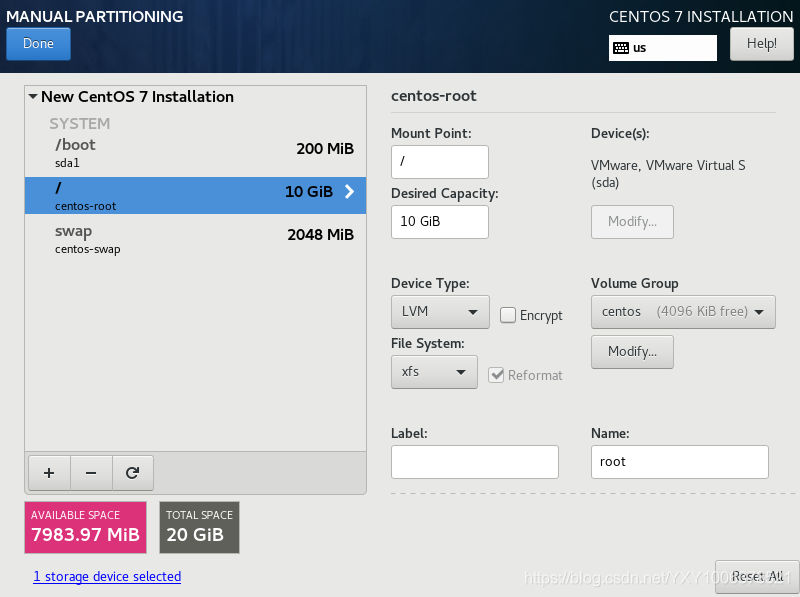Add a new mount point with plus button

[x=49, y=473]
